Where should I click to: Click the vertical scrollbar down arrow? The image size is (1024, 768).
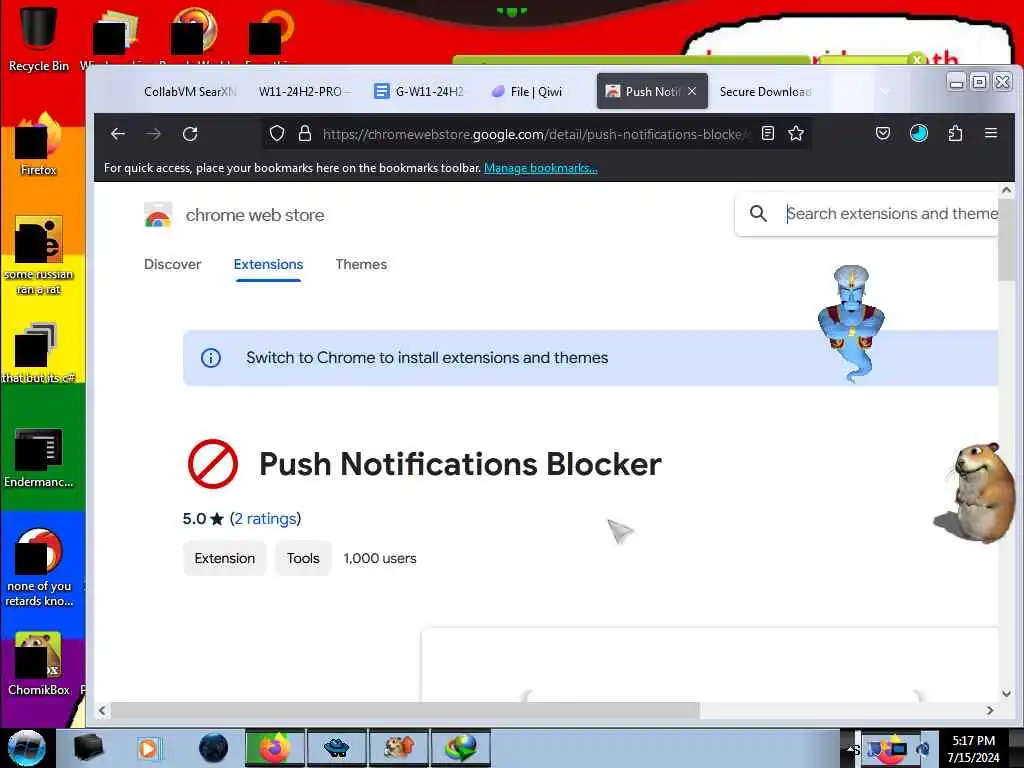[x=1006, y=694]
